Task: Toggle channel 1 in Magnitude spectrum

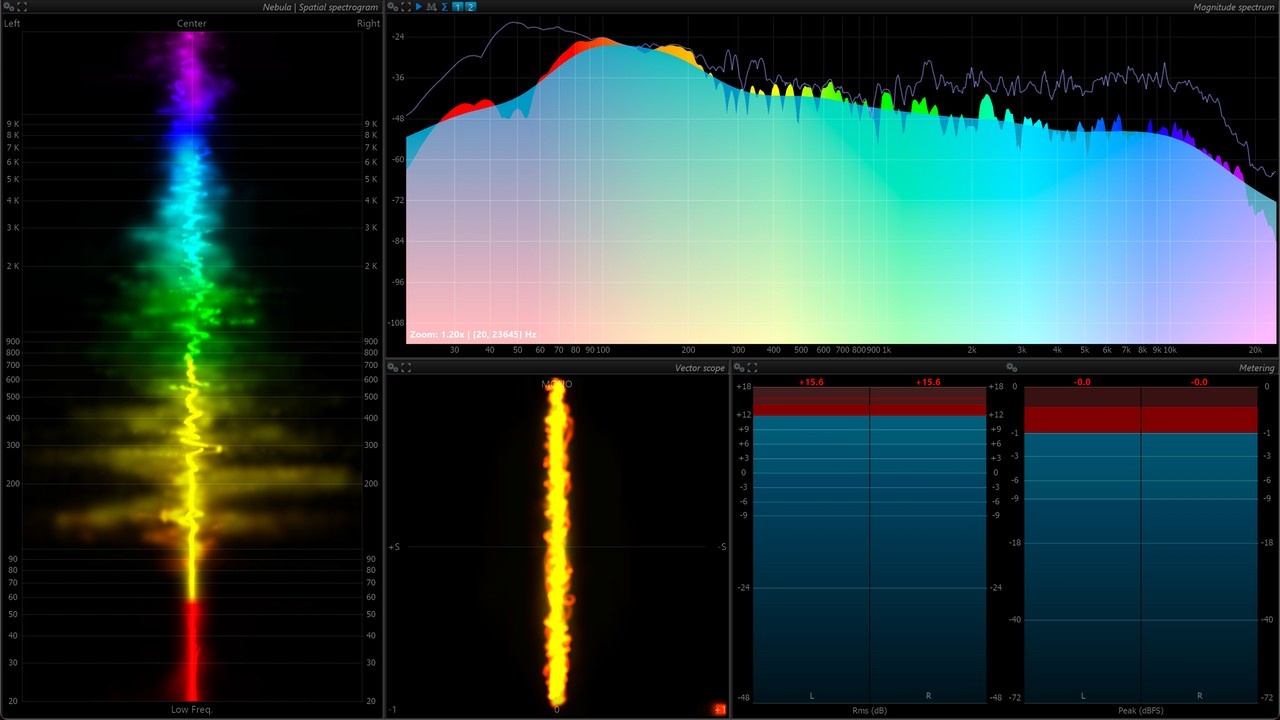Action: (x=458, y=7)
